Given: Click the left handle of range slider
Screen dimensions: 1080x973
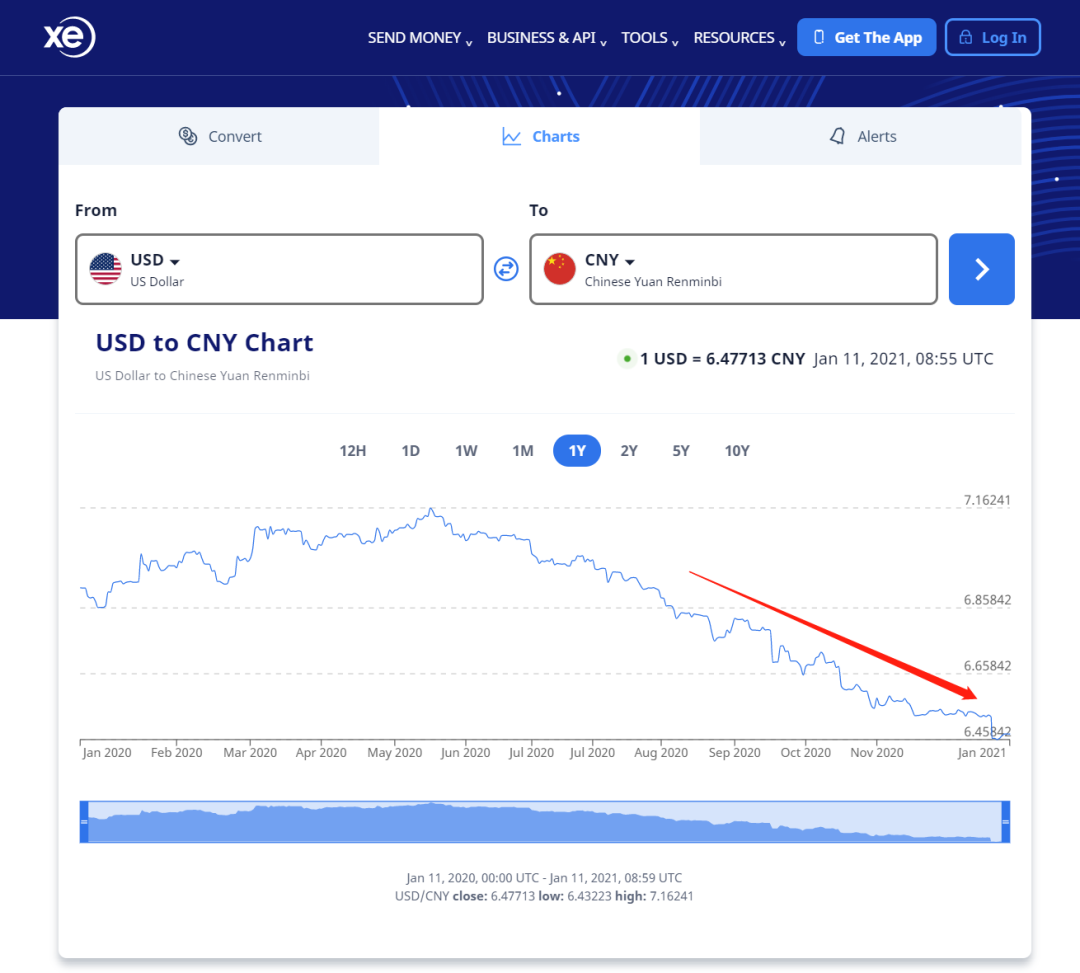Looking at the screenshot, I should [84, 822].
